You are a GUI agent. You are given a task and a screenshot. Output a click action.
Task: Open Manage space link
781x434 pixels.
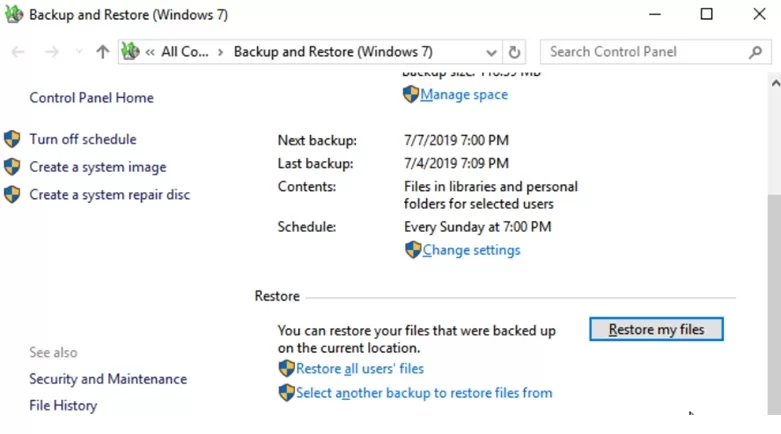pyautogui.click(x=464, y=95)
